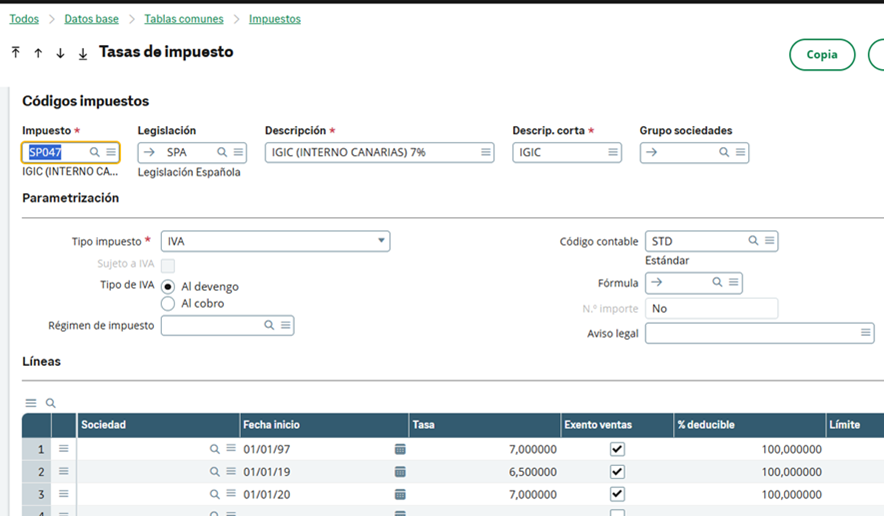
Task: Open Descripción field options menu
Action: point(485,152)
